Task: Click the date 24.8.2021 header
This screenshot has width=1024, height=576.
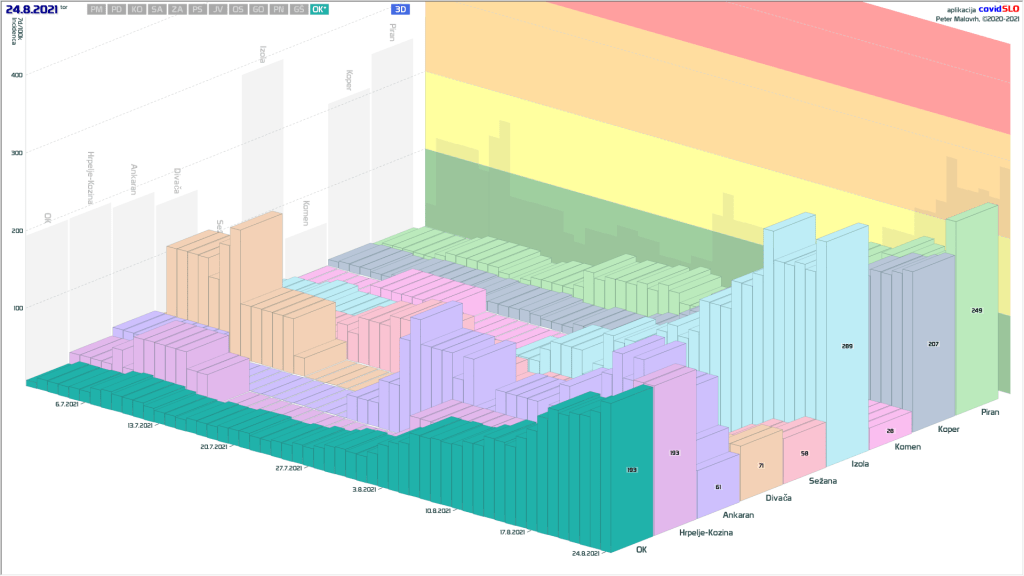Action: pos(31,9)
